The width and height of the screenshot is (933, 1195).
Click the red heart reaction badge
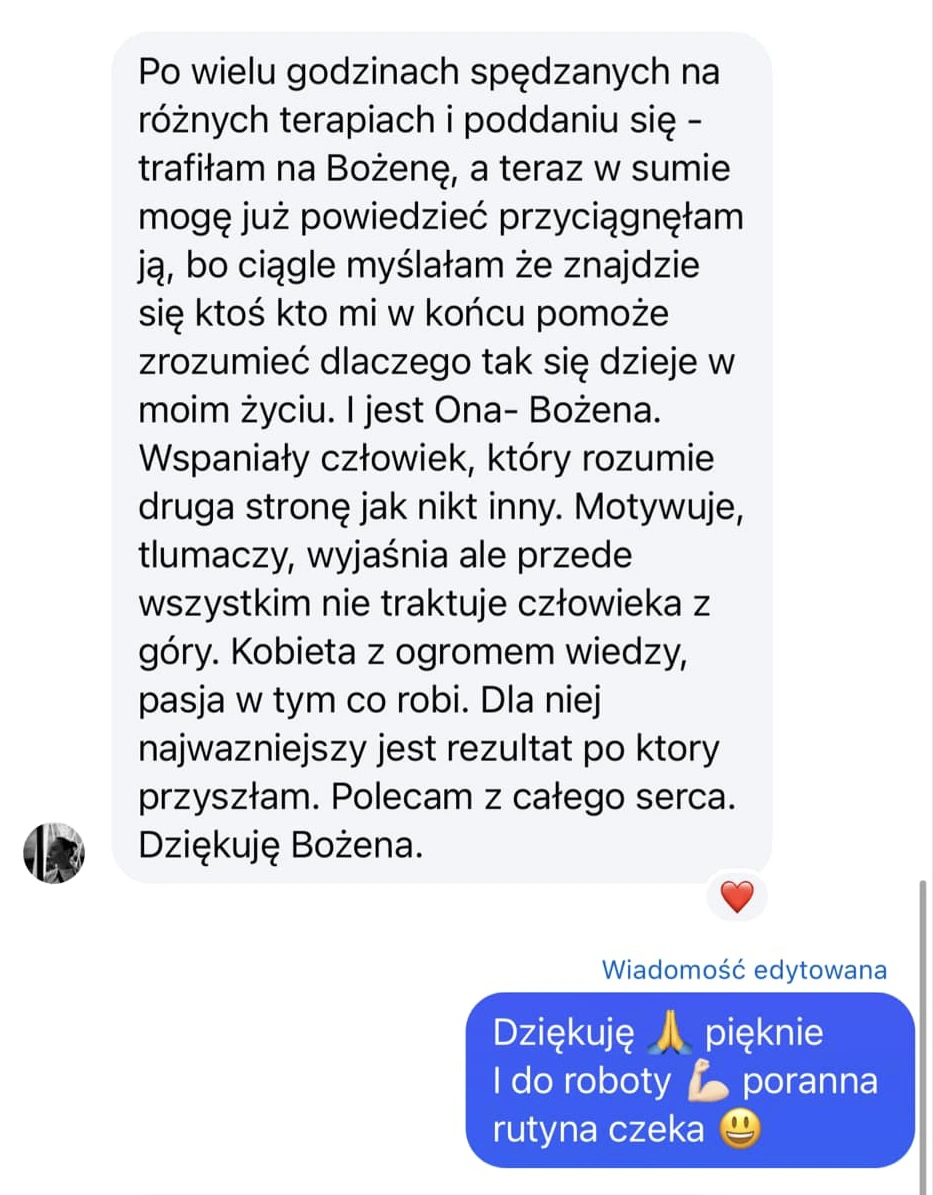click(736, 896)
